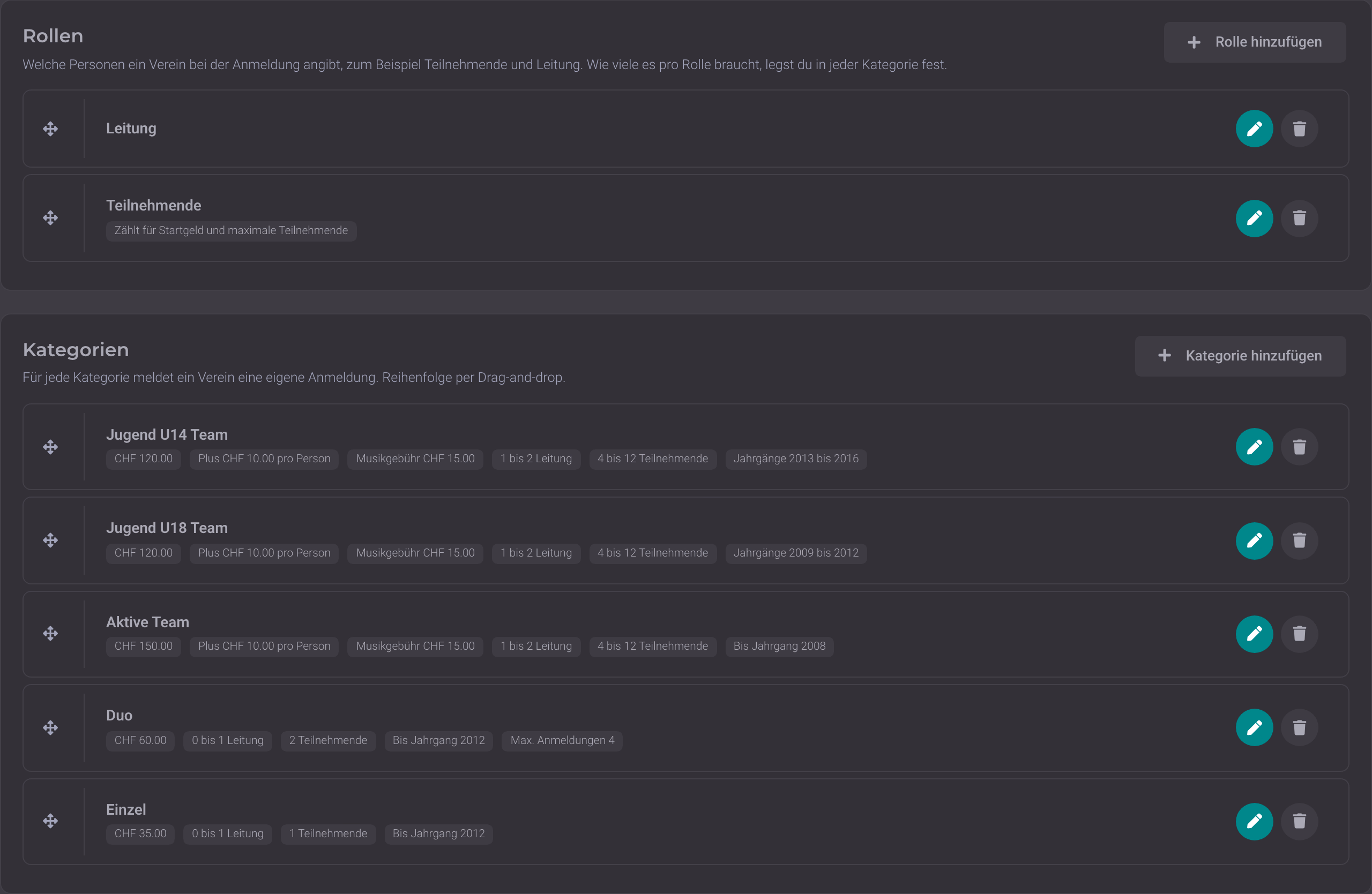Click the Bis Jahrgang 2008 tag
The width and height of the screenshot is (1372, 894).
pyautogui.click(x=779, y=647)
